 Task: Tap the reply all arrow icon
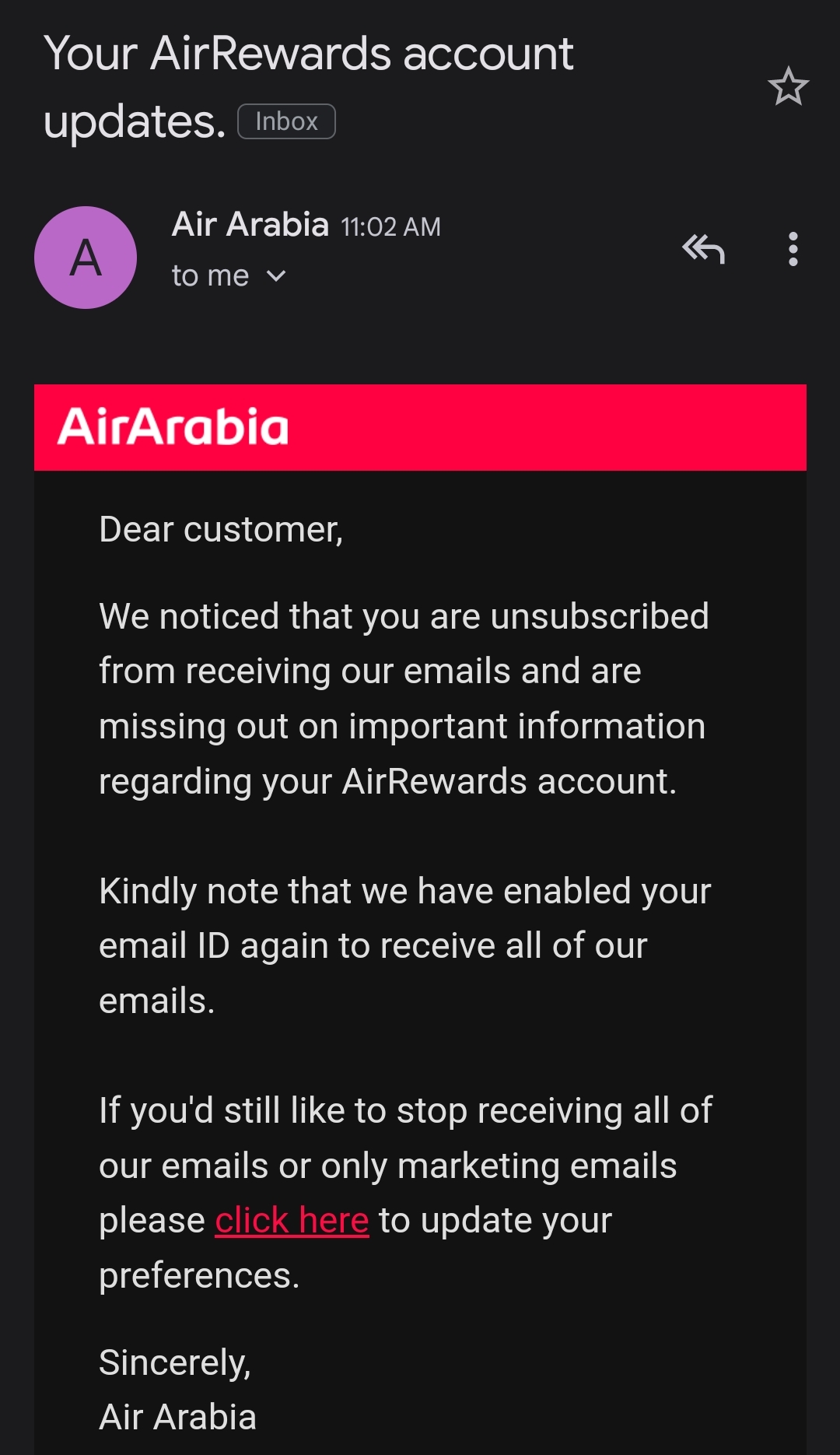(x=703, y=250)
